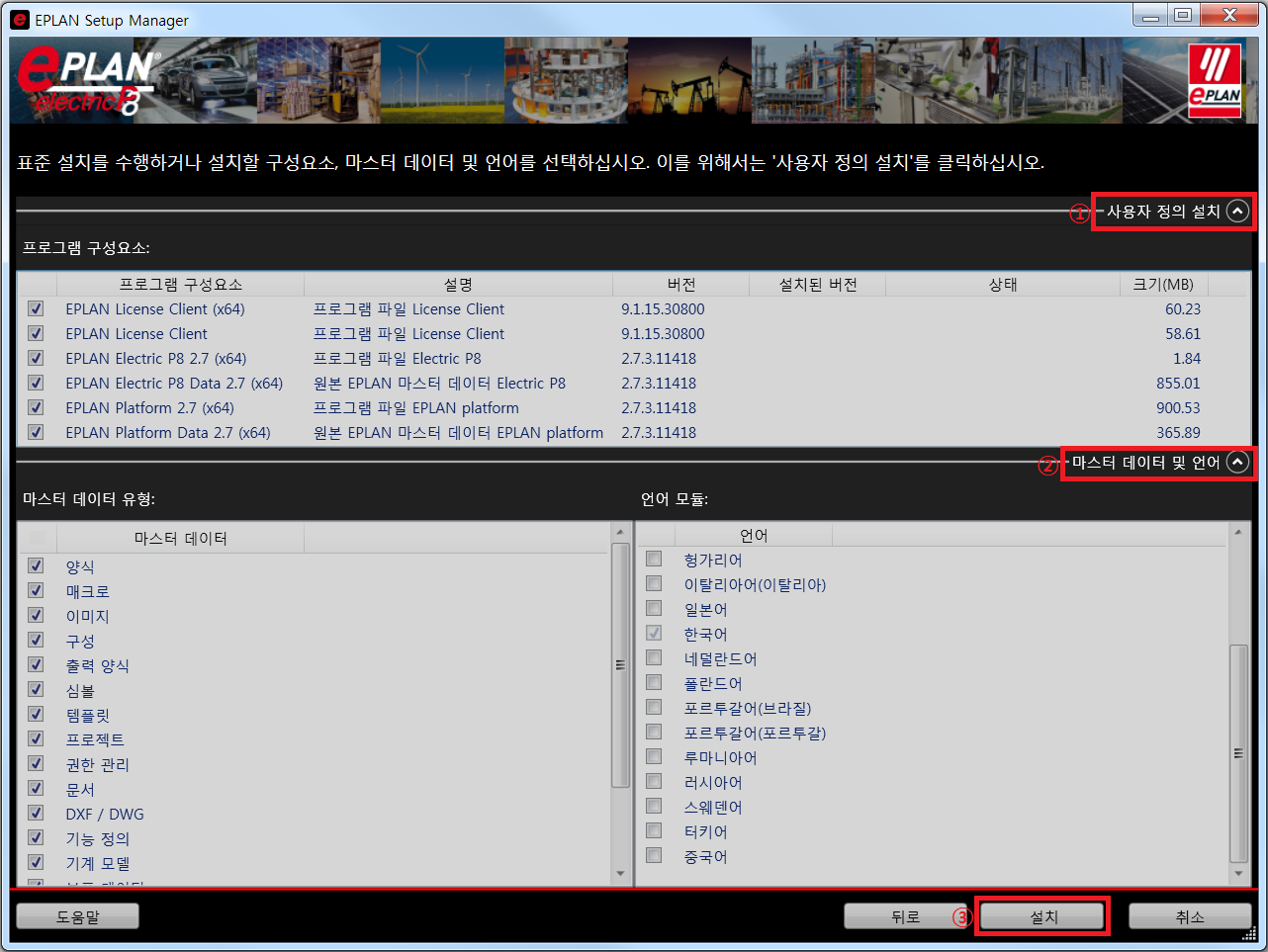Sort by 설치된 버전 column header
Image resolution: width=1268 pixels, height=952 pixels.
817,285
